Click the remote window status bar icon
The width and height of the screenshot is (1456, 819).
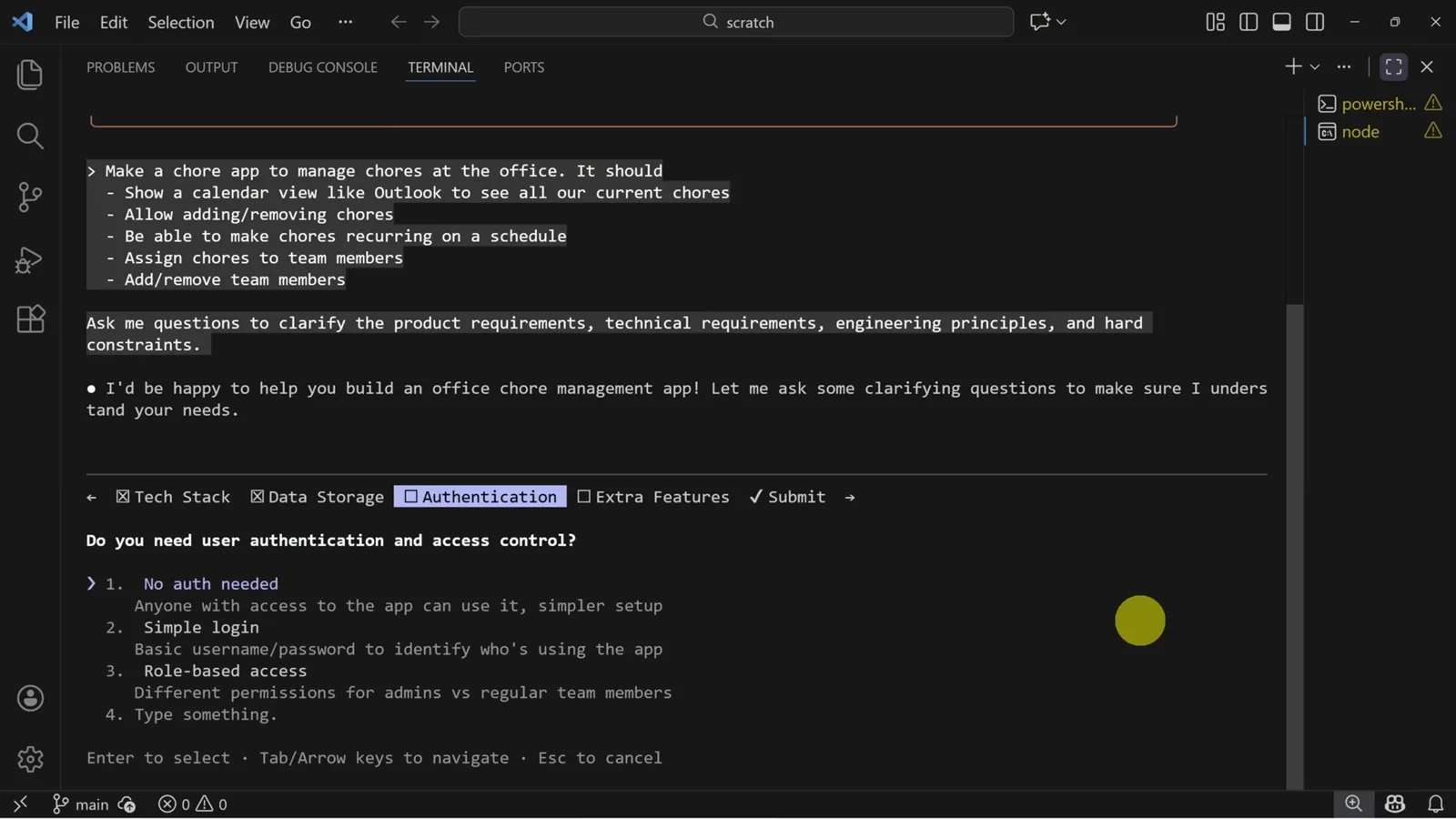click(20, 804)
